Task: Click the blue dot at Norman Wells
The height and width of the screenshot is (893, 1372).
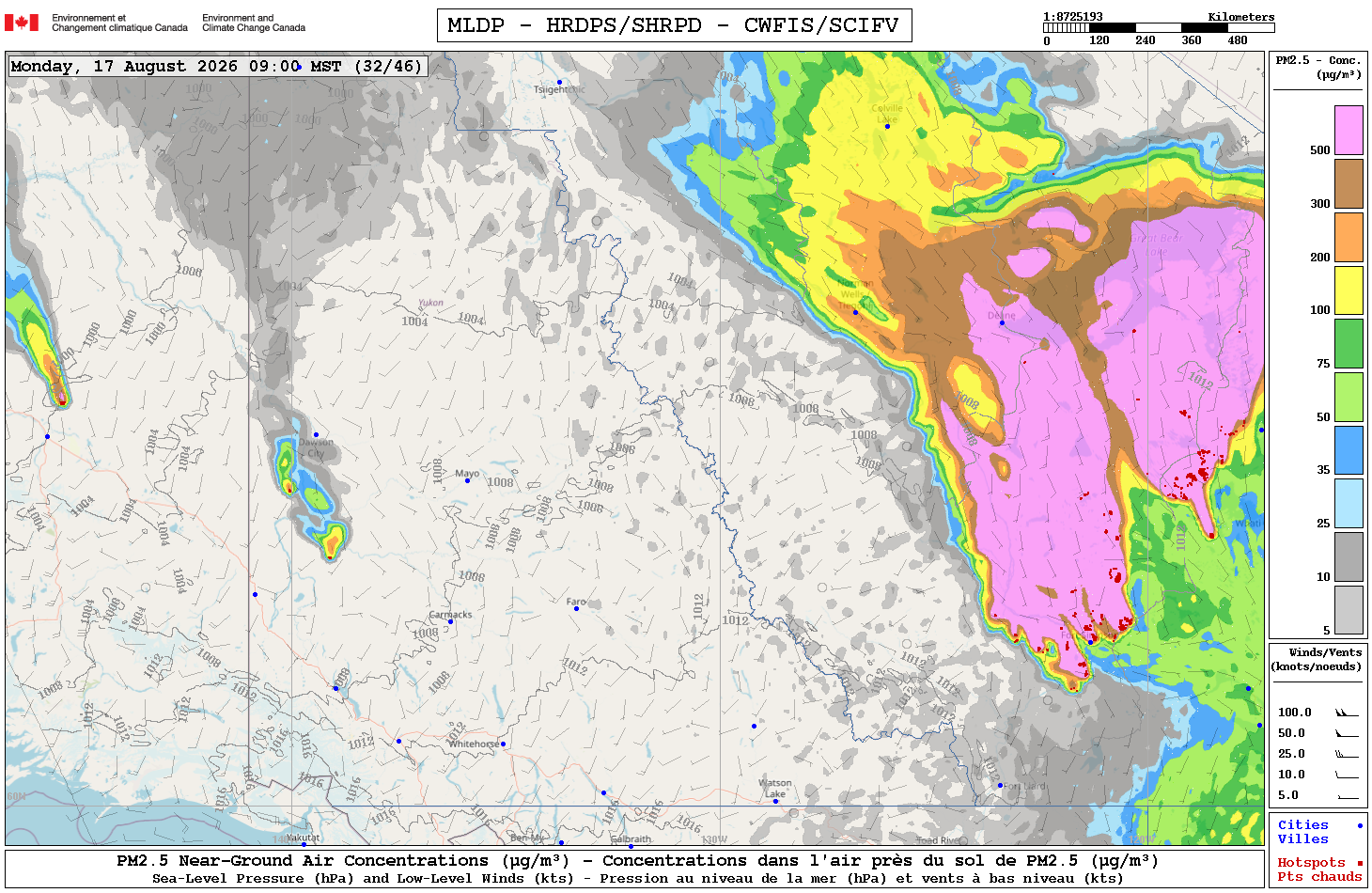Action: pos(855,312)
